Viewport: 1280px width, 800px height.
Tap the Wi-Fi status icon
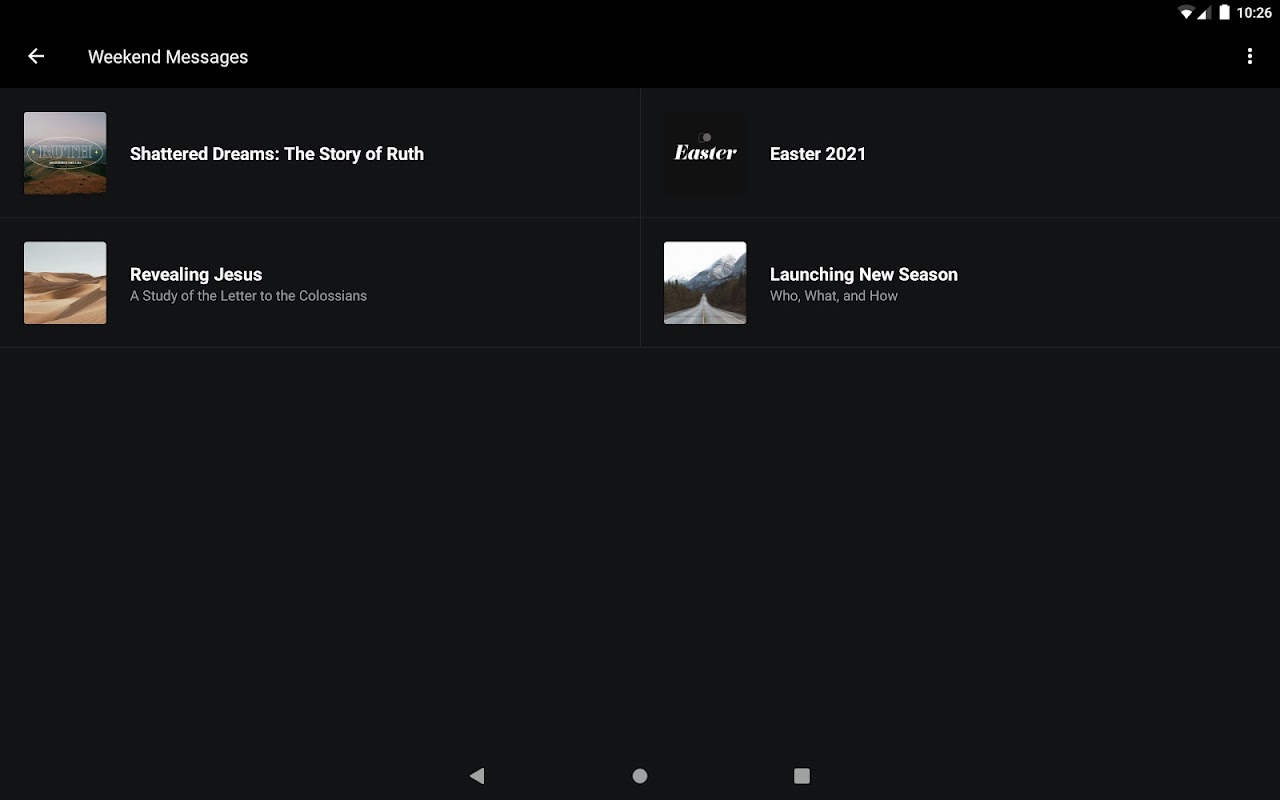1186,13
